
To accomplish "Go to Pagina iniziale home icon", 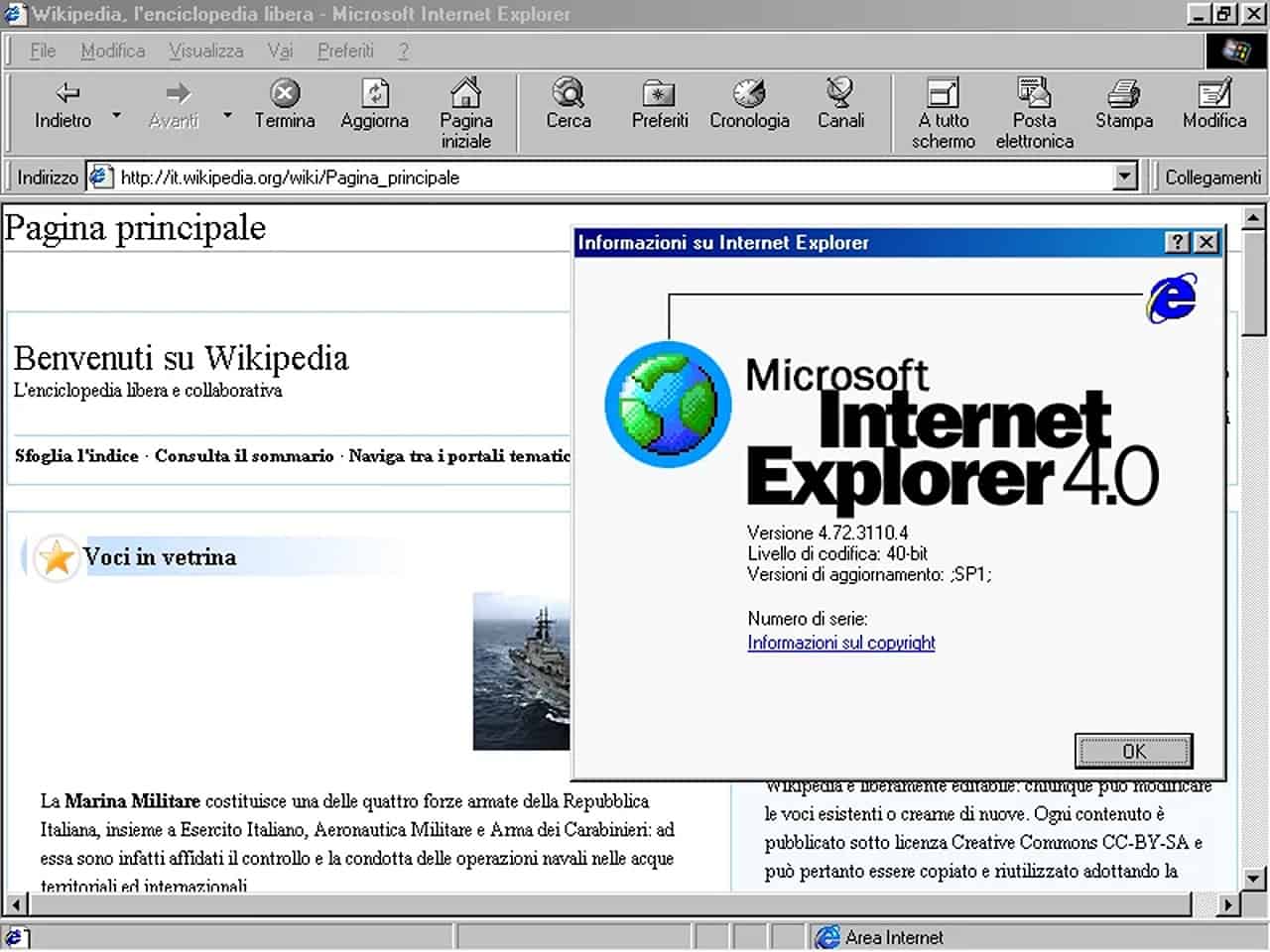I will (465, 94).
